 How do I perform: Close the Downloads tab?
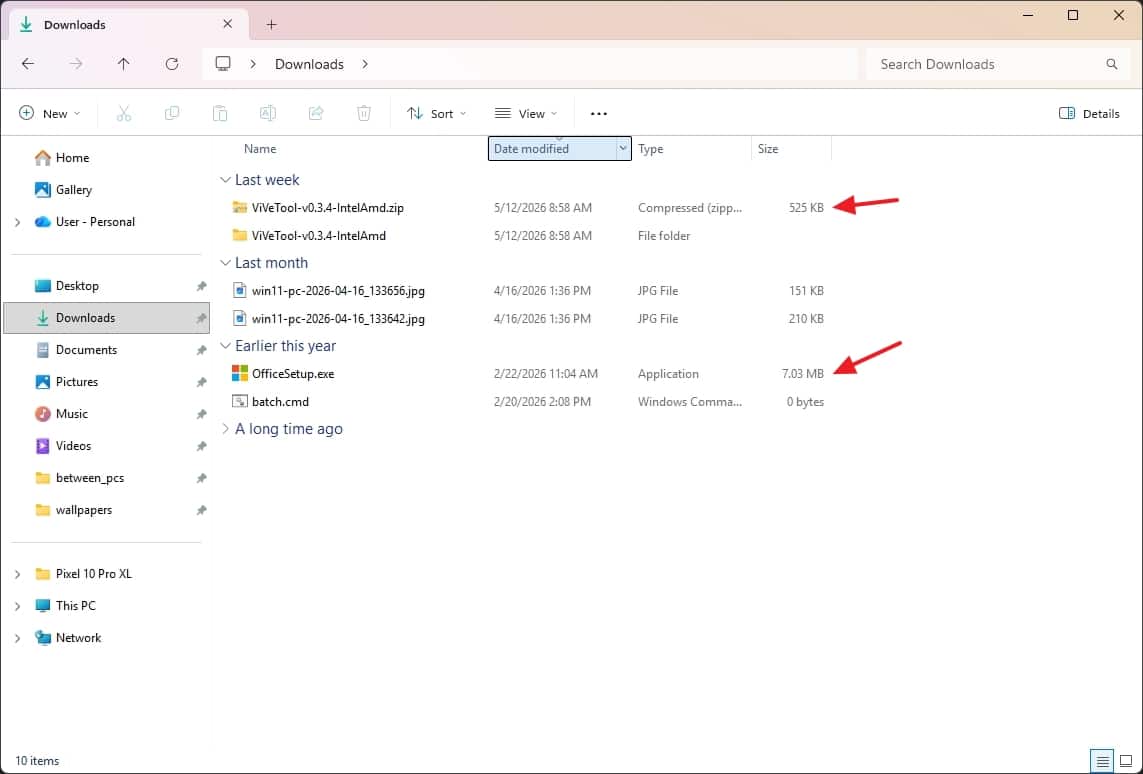point(227,24)
